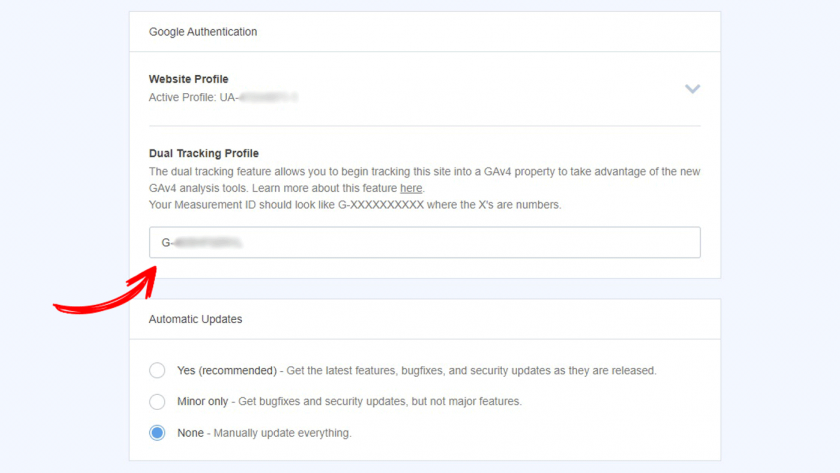Click the "Get the latest features" description text
This screenshot has height=473, width=840.
[x=470, y=370]
